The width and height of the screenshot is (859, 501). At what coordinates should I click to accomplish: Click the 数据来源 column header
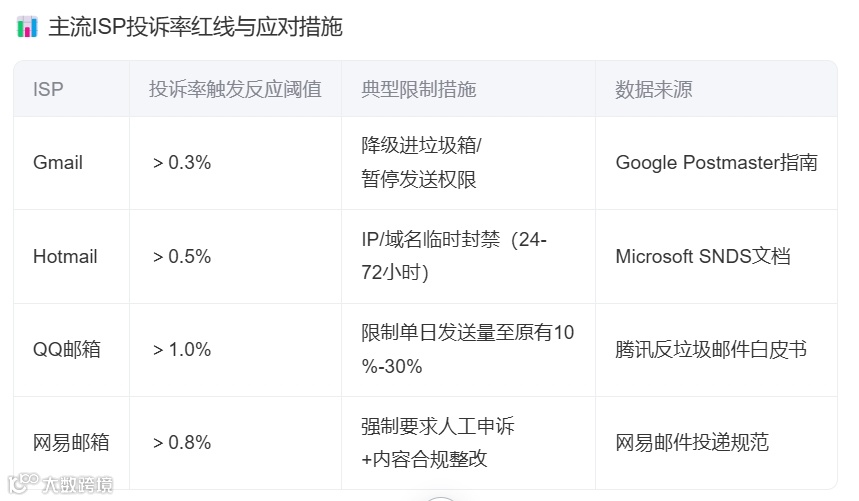(x=654, y=89)
